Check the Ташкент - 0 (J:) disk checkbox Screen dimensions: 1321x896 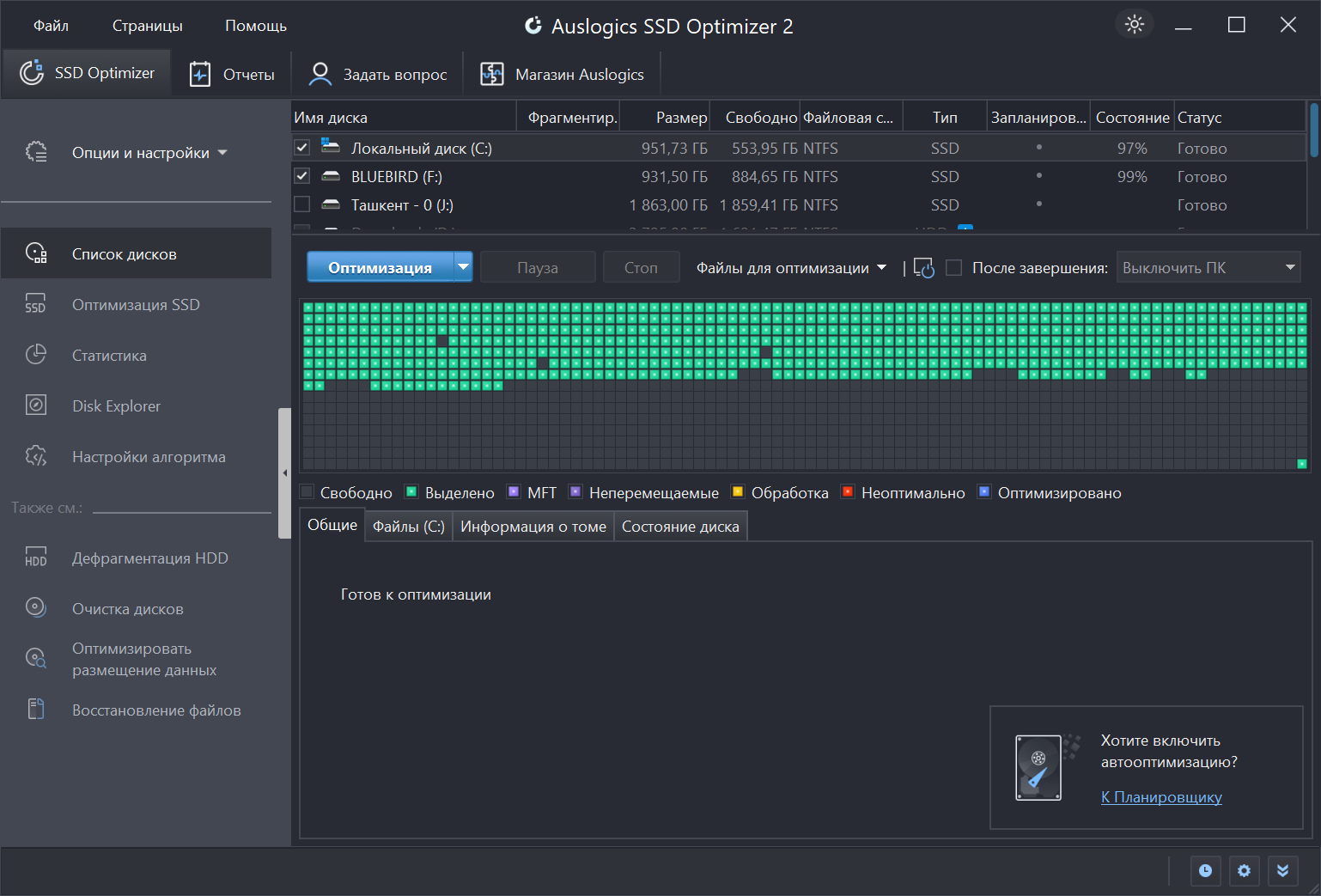pos(301,204)
